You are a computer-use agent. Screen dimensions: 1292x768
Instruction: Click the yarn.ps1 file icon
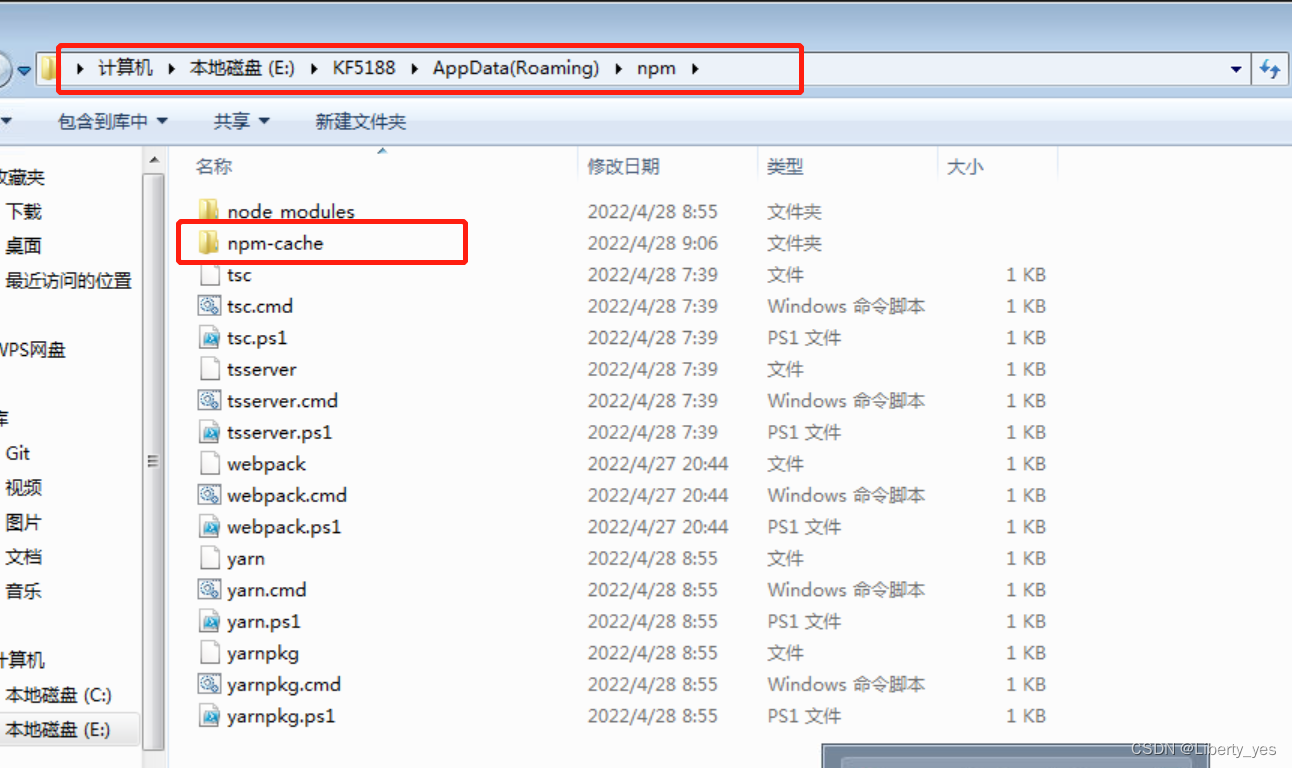[x=209, y=621]
